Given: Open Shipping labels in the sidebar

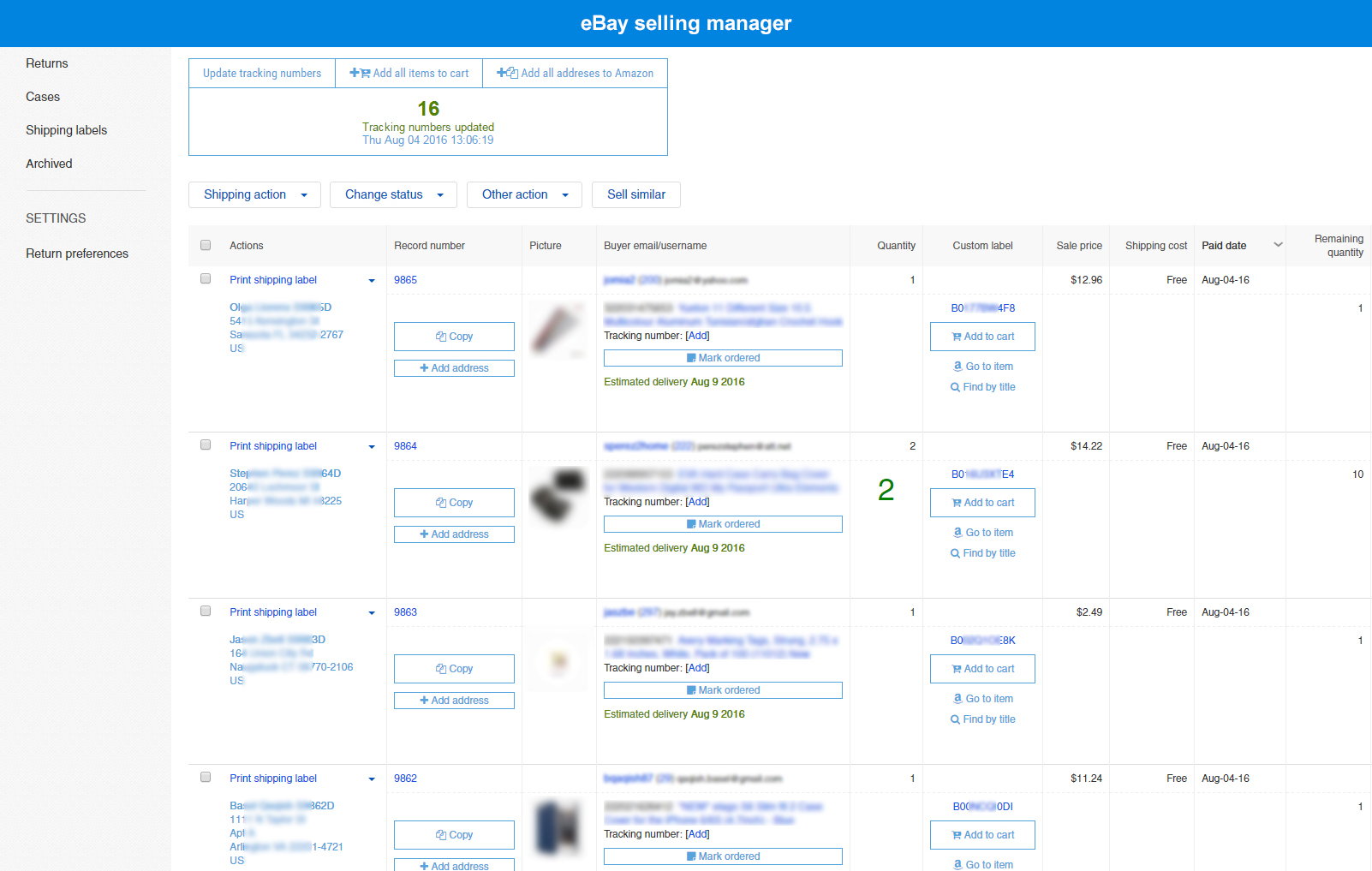Looking at the screenshot, I should point(67,130).
